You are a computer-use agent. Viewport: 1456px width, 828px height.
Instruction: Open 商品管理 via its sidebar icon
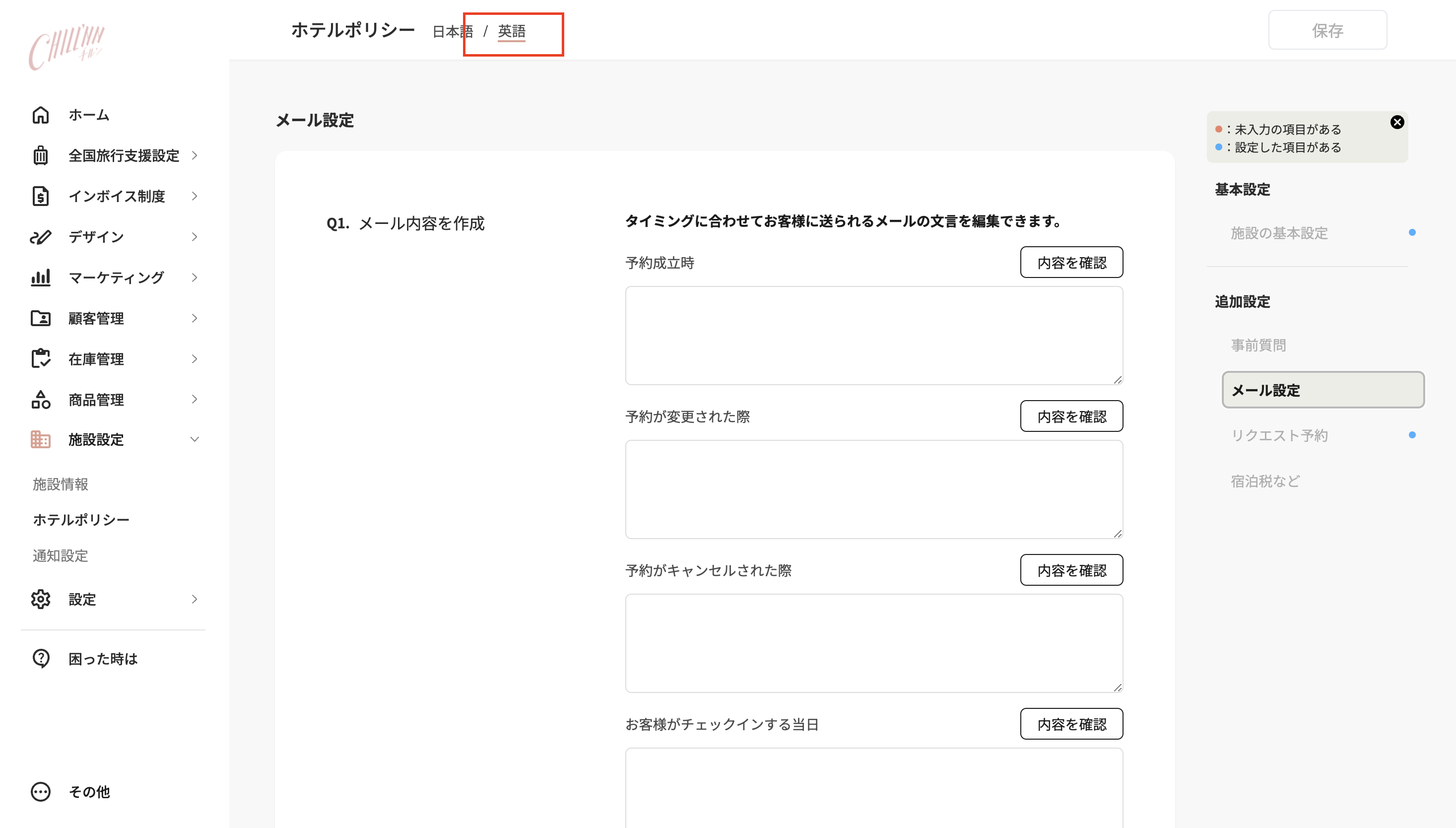pos(40,399)
